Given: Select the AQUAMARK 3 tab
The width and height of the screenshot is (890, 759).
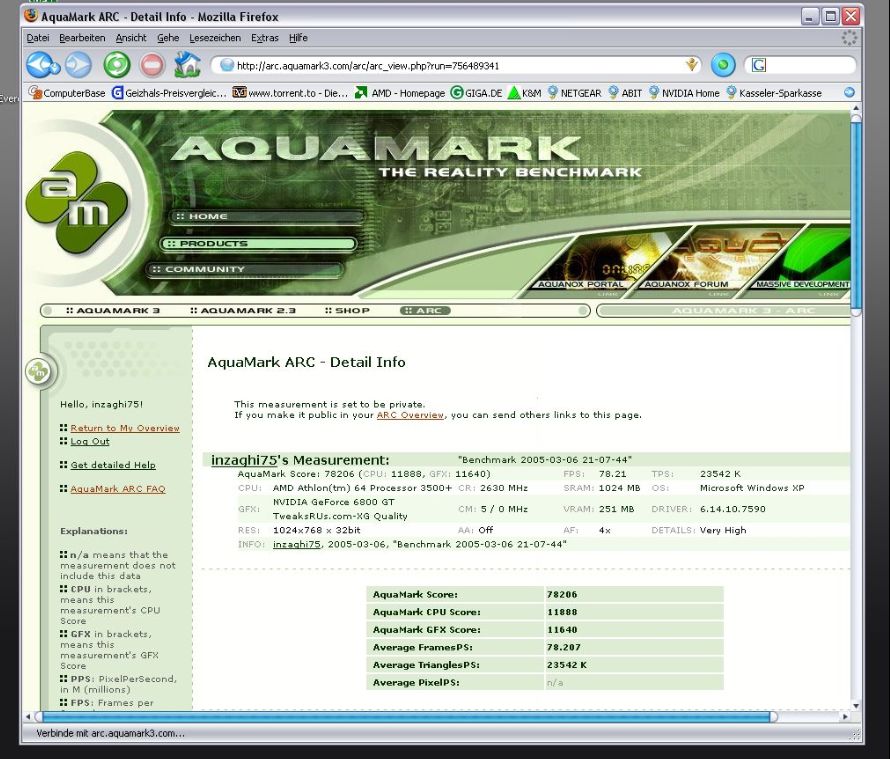Looking at the screenshot, I should [113, 311].
